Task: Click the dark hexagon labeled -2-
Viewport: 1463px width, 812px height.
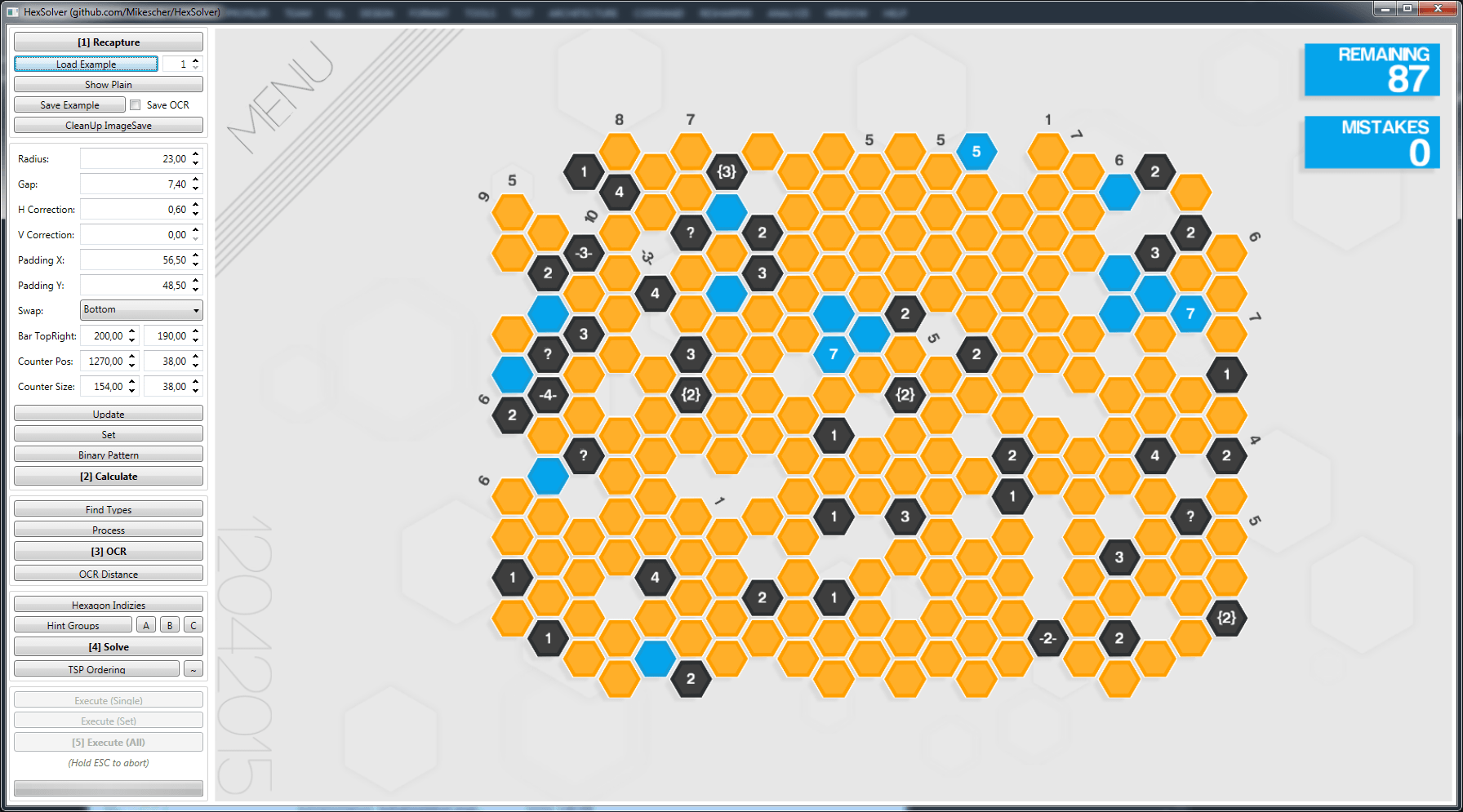Action: (x=1047, y=638)
